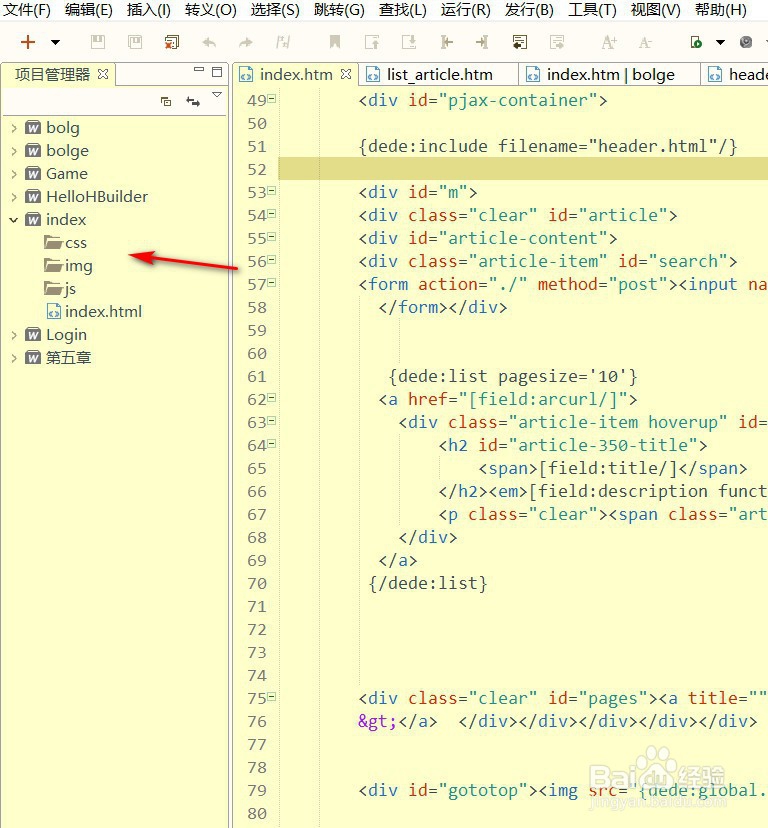Close the 项目管理器 panel tab
This screenshot has width=768, height=828.
(x=104, y=74)
